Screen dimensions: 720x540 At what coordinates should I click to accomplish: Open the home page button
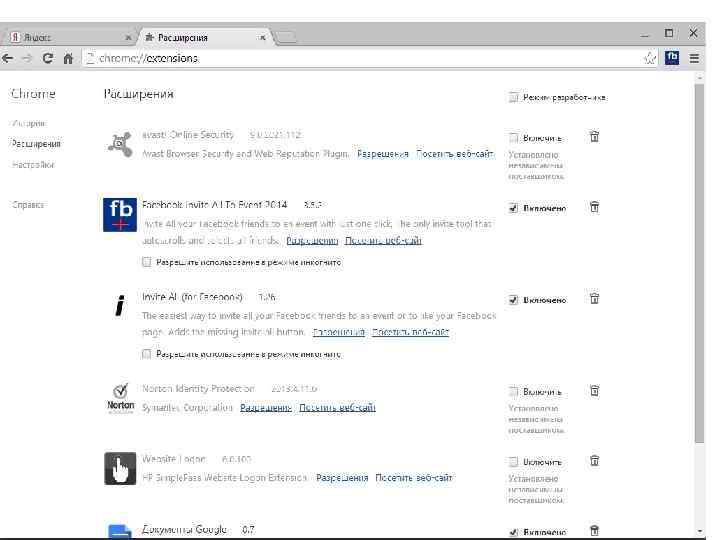[x=68, y=58]
